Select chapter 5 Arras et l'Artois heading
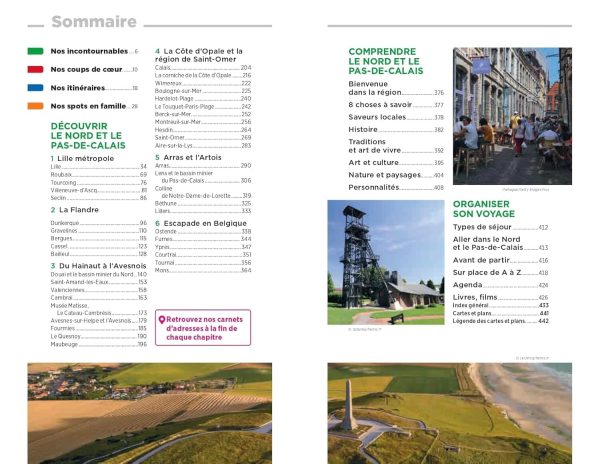The width and height of the screenshot is (600, 464). click(188, 157)
